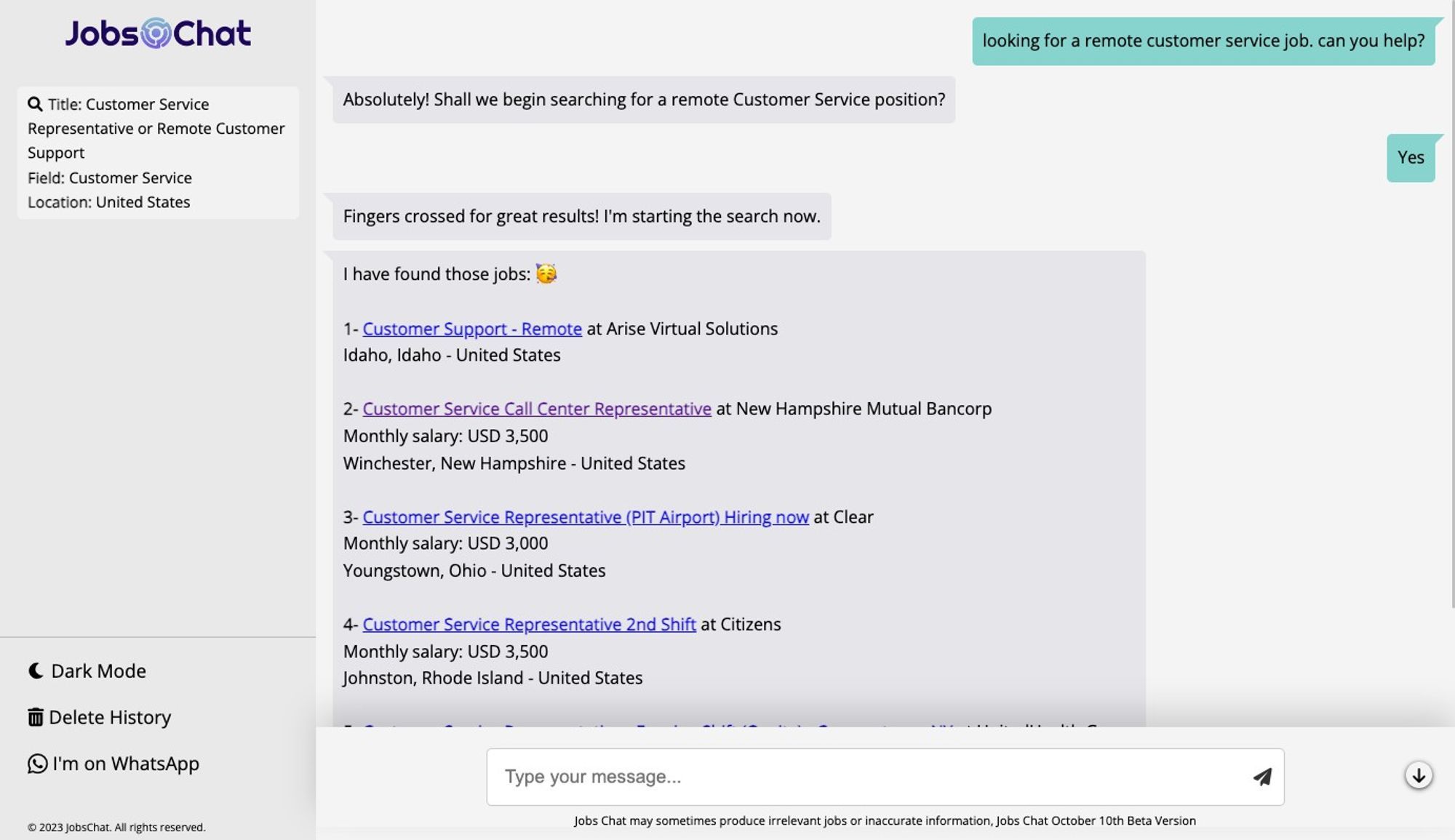This screenshot has height=840, width=1455.
Task: Click the copyright 2023 JobsChat notice
Action: tap(116, 828)
